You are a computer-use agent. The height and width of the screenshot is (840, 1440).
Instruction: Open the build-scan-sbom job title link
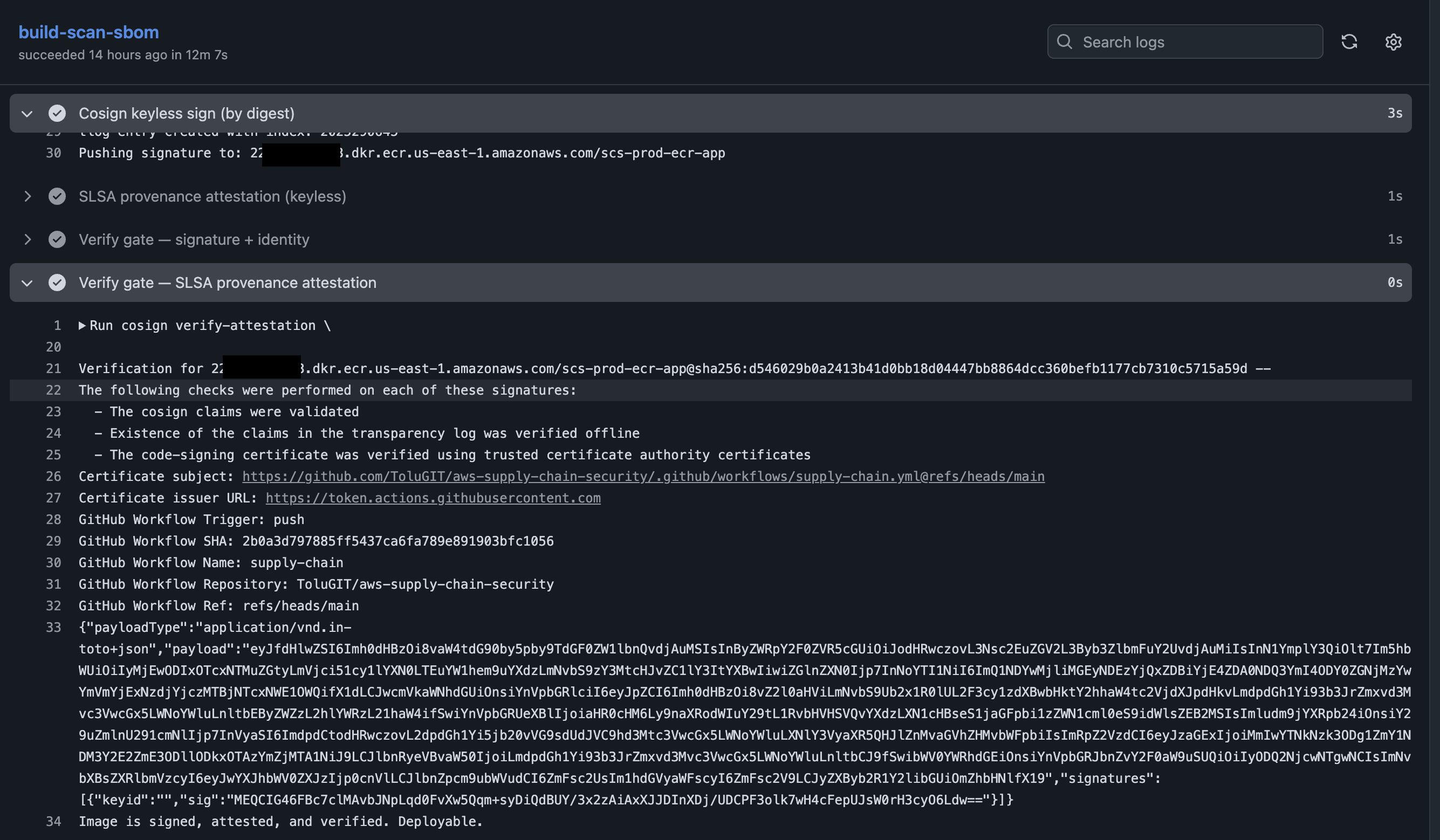[x=88, y=32]
